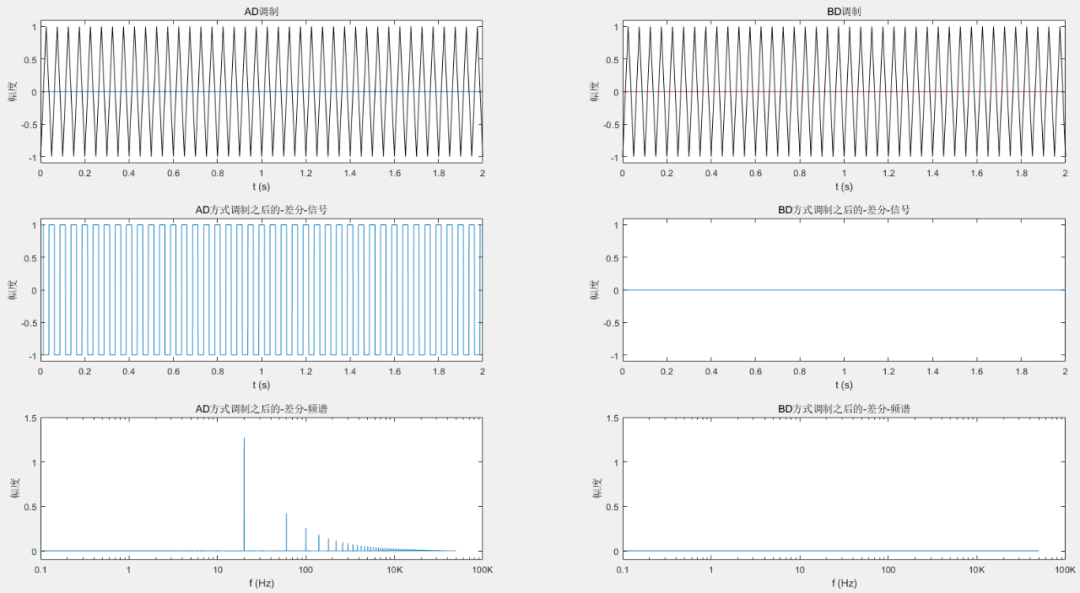Click the f (Hz) label of the BD spectrum

click(x=845, y=583)
